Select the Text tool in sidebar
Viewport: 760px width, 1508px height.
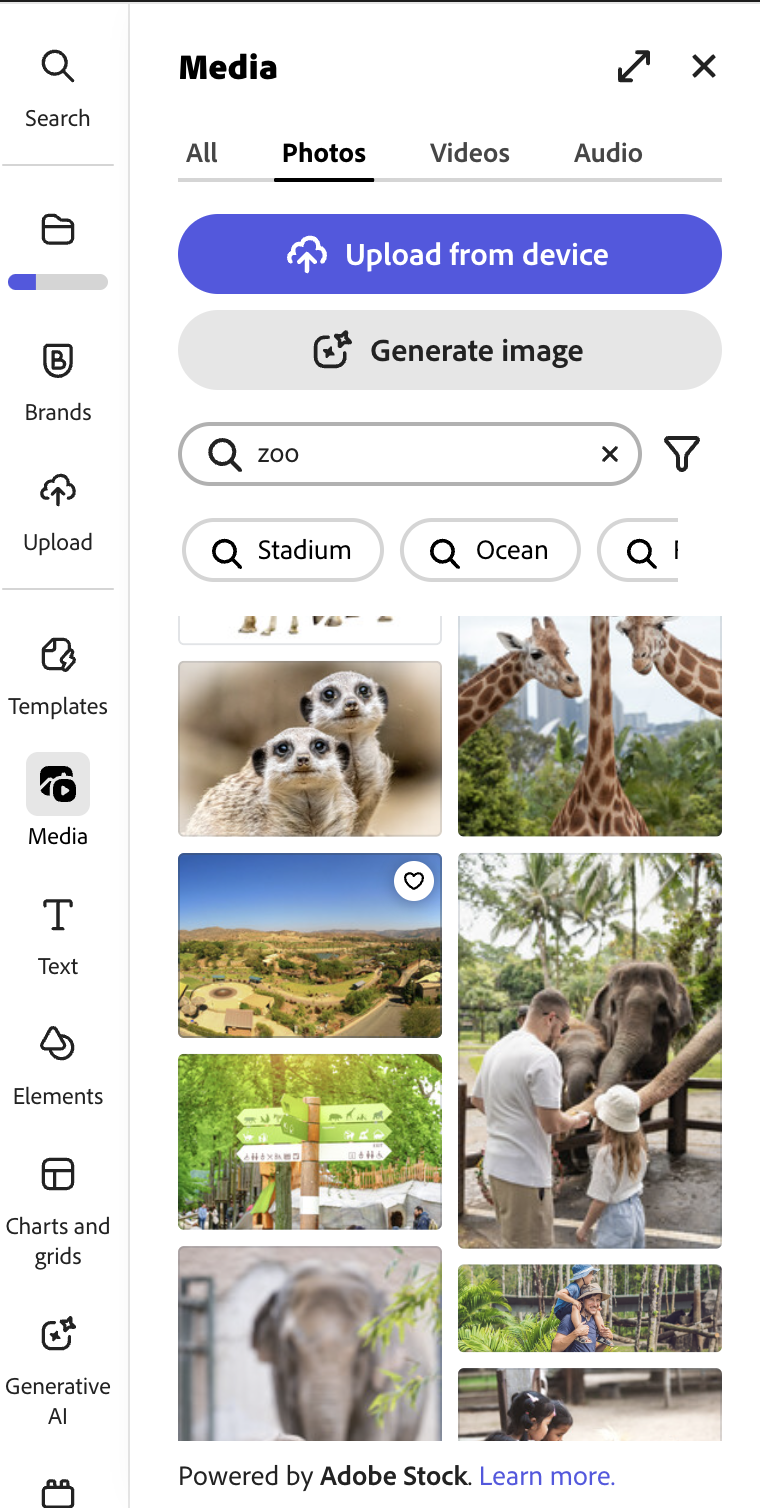[x=58, y=936]
